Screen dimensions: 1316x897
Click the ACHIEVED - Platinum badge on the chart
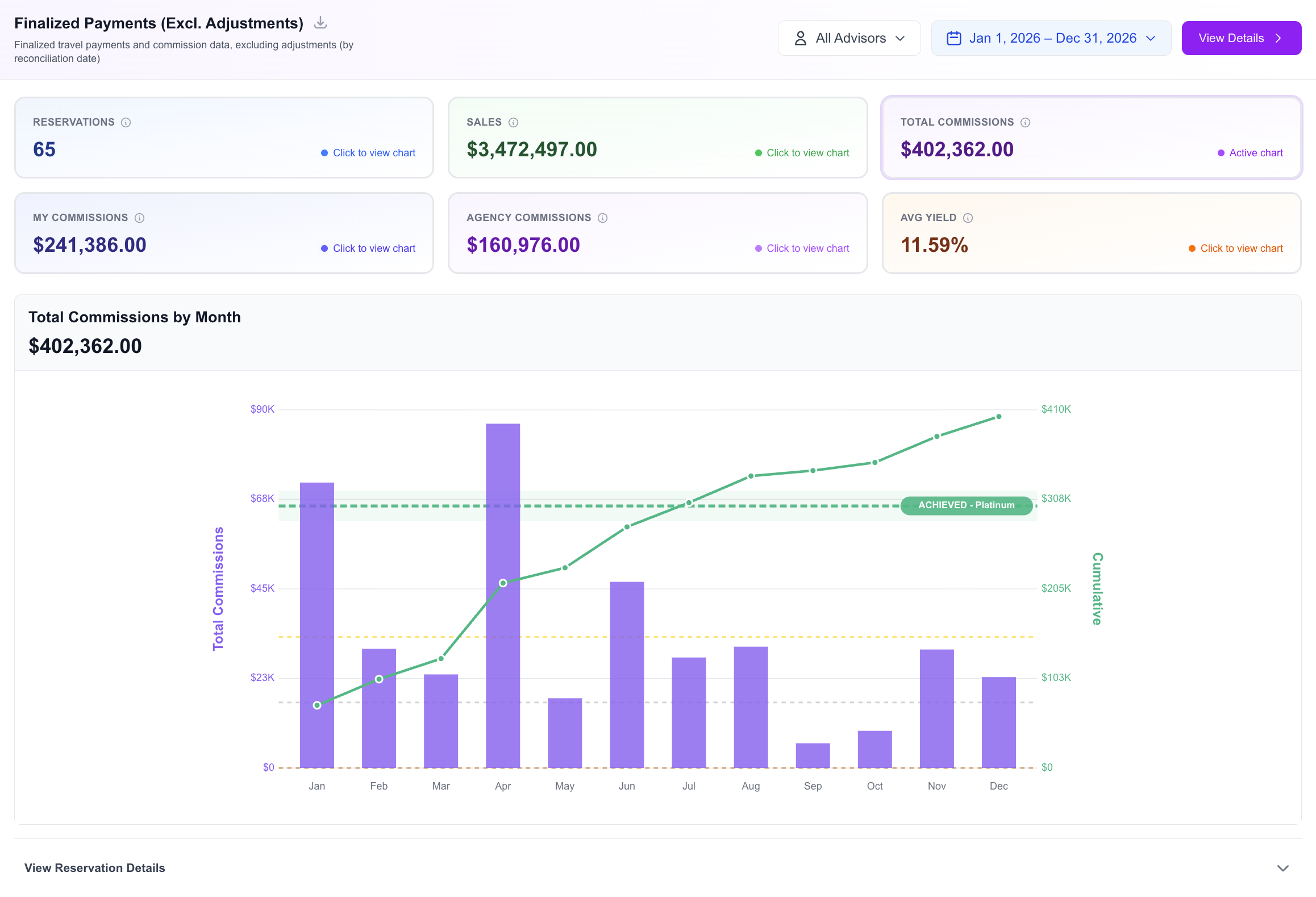click(x=966, y=505)
